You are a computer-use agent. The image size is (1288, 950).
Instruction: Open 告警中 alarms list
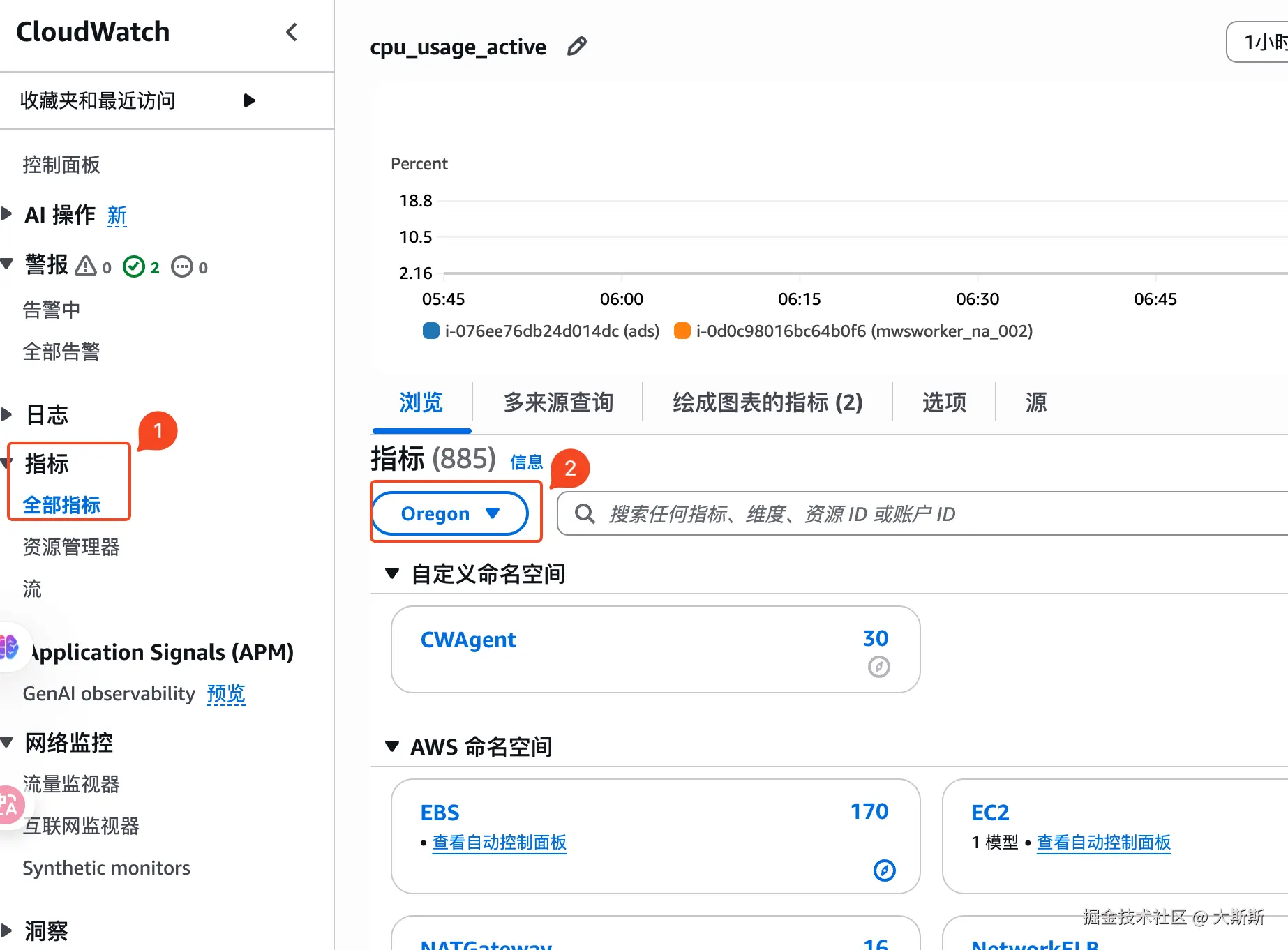pyautogui.click(x=52, y=310)
